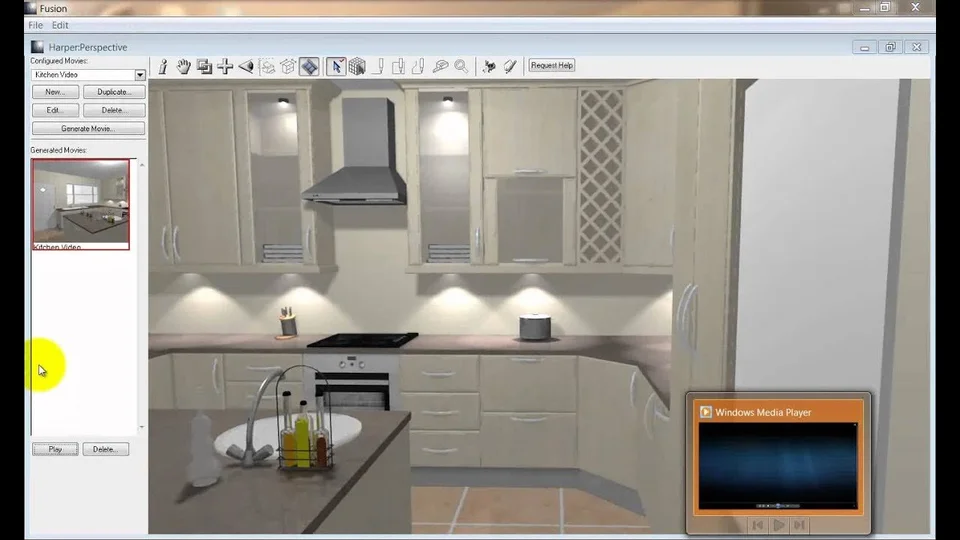
Task: Select the eye viewpoint tool icon
Action: [x=246, y=66]
